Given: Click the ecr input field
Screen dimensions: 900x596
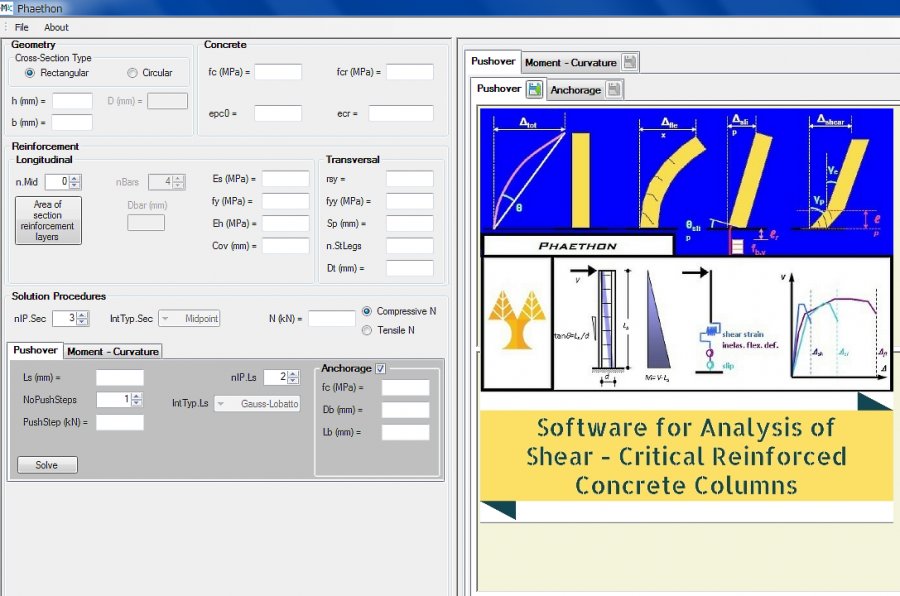Looking at the screenshot, I should click(x=401, y=114).
